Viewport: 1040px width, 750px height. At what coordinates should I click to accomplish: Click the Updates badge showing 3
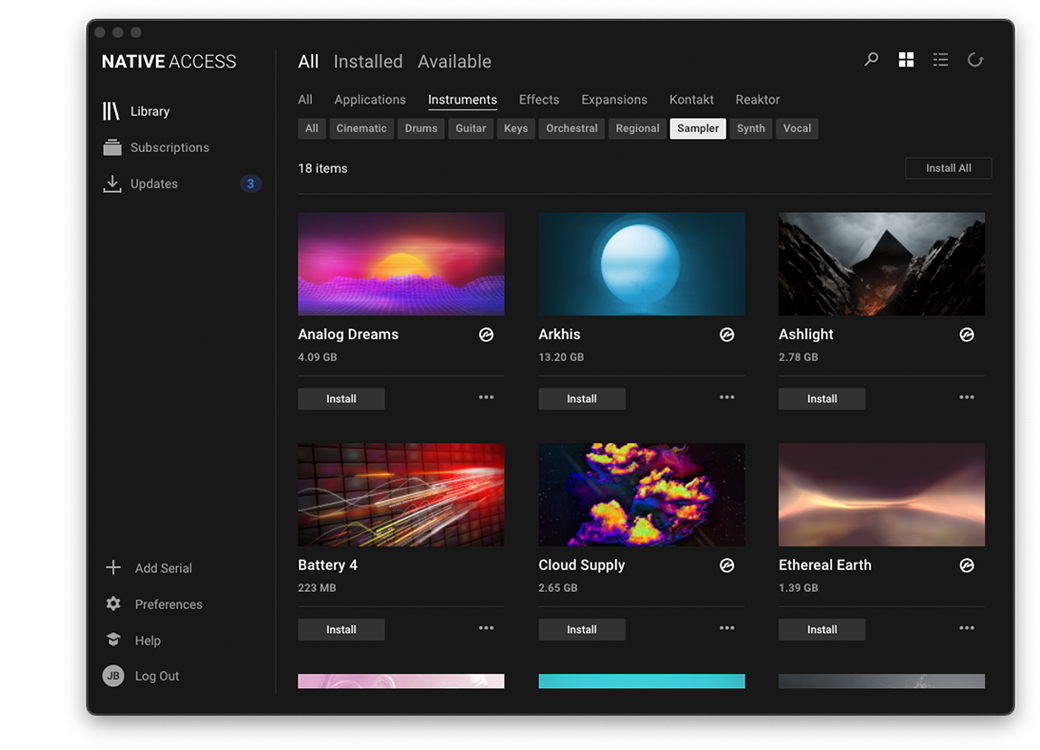pos(250,184)
